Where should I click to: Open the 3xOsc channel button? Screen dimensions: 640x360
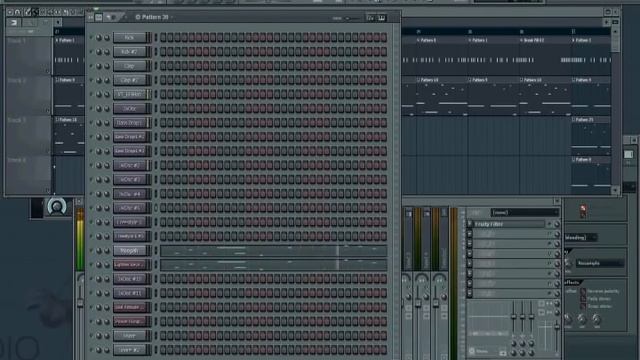(x=130, y=109)
